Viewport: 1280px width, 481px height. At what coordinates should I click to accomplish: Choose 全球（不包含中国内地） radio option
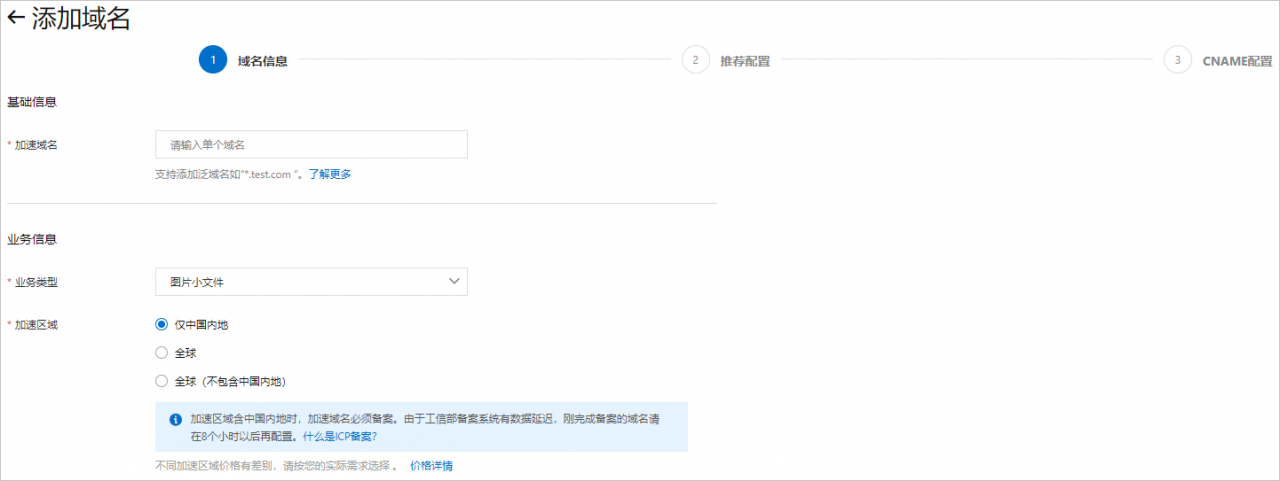coord(162,381)
